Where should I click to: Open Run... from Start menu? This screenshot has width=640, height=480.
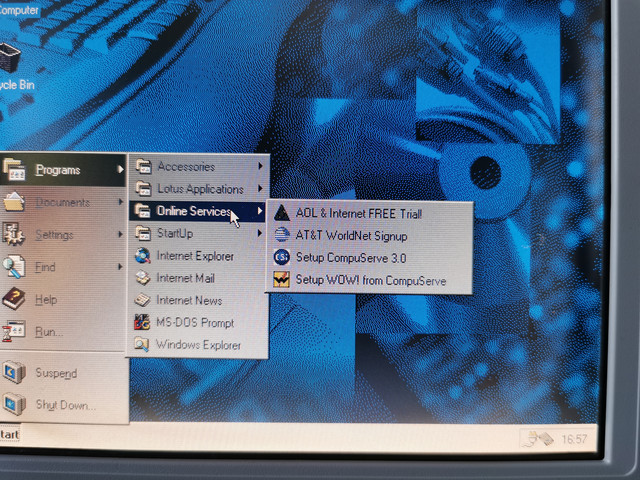click(x=63, y=331)
